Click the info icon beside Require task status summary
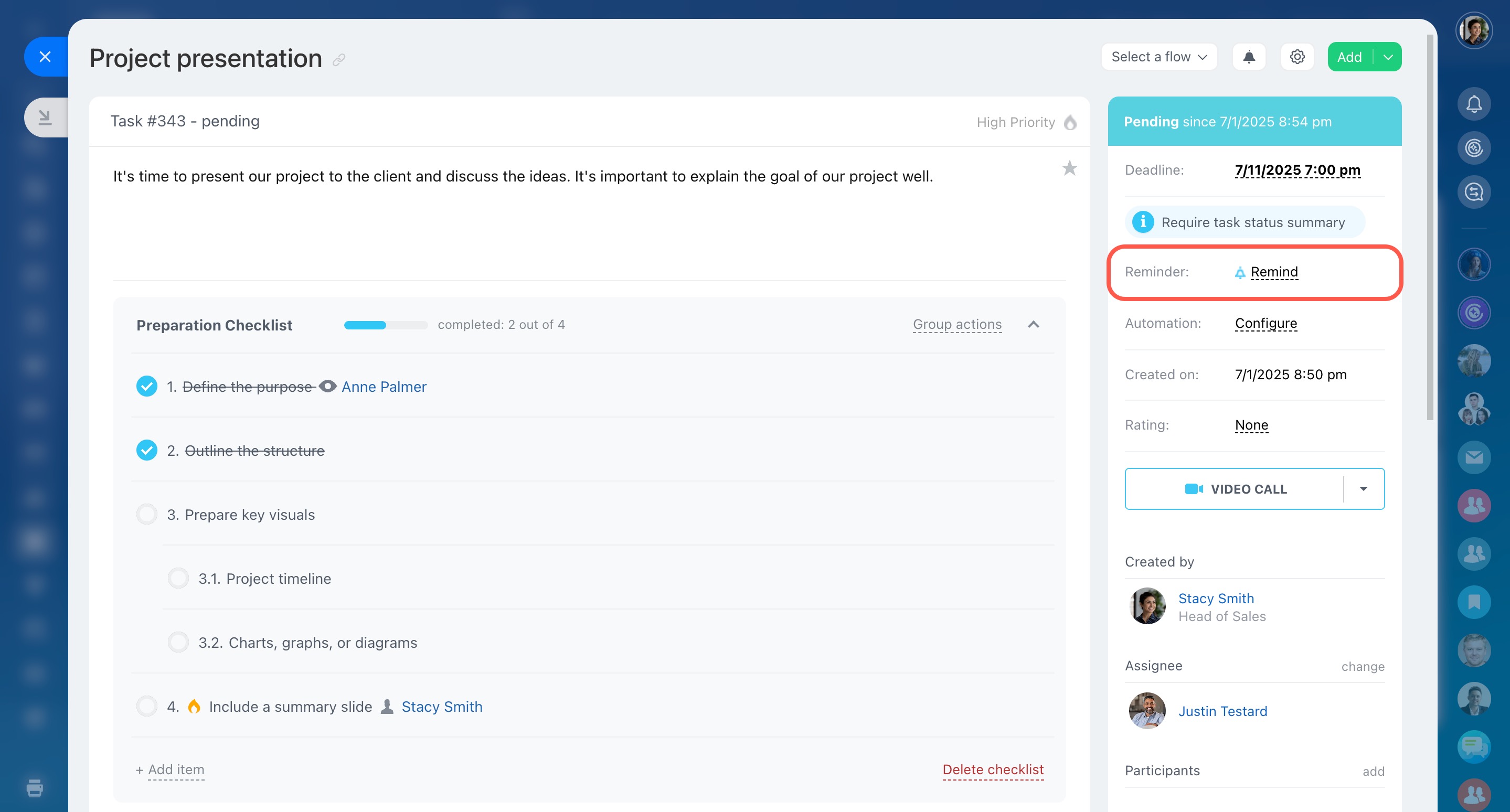This screenshot has width=1510, height=812. pyautogui.click(x=1142, y=222)
